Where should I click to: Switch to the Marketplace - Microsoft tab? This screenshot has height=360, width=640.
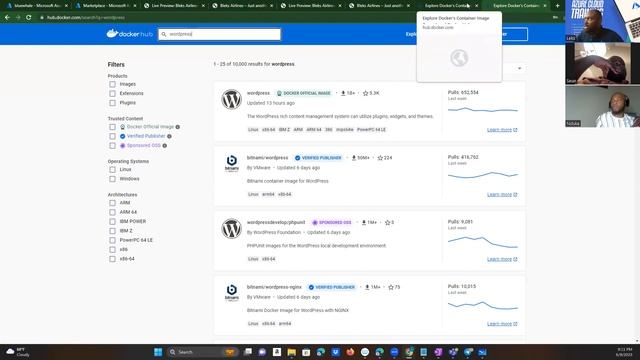[x=105, y=6]
